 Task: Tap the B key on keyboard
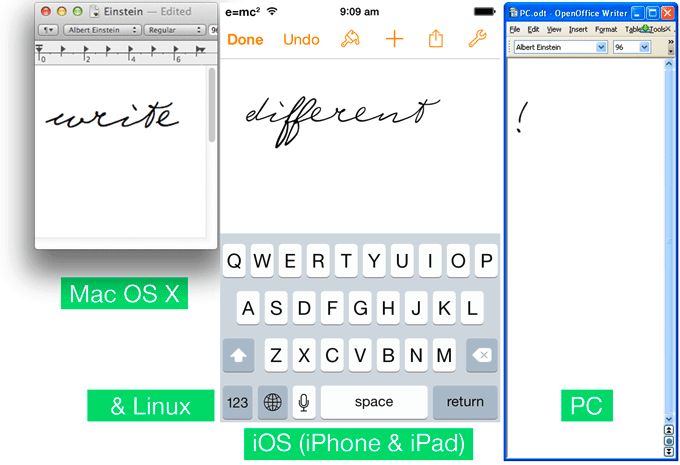[388, 355]
